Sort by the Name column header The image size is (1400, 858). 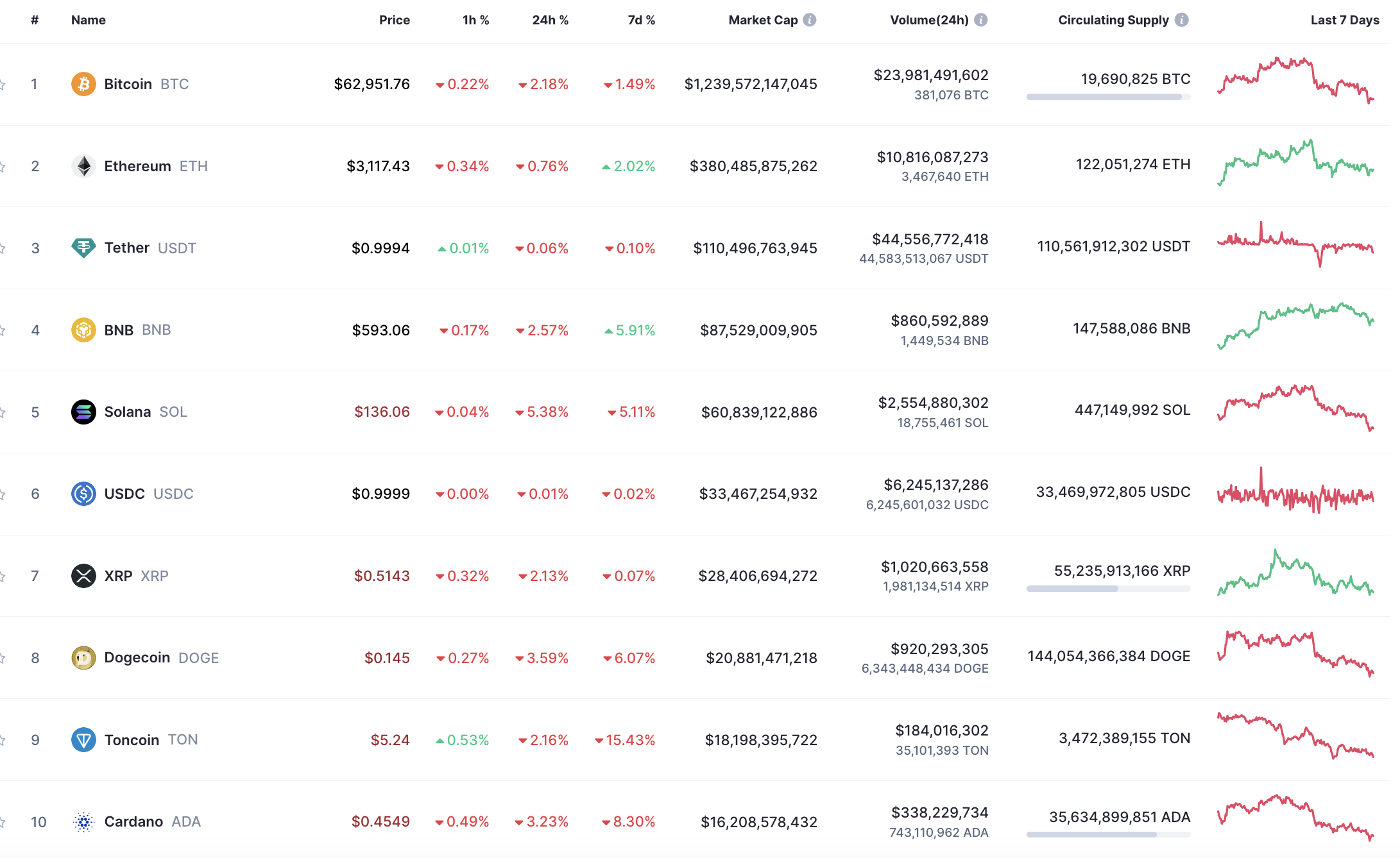coord(89,20)
